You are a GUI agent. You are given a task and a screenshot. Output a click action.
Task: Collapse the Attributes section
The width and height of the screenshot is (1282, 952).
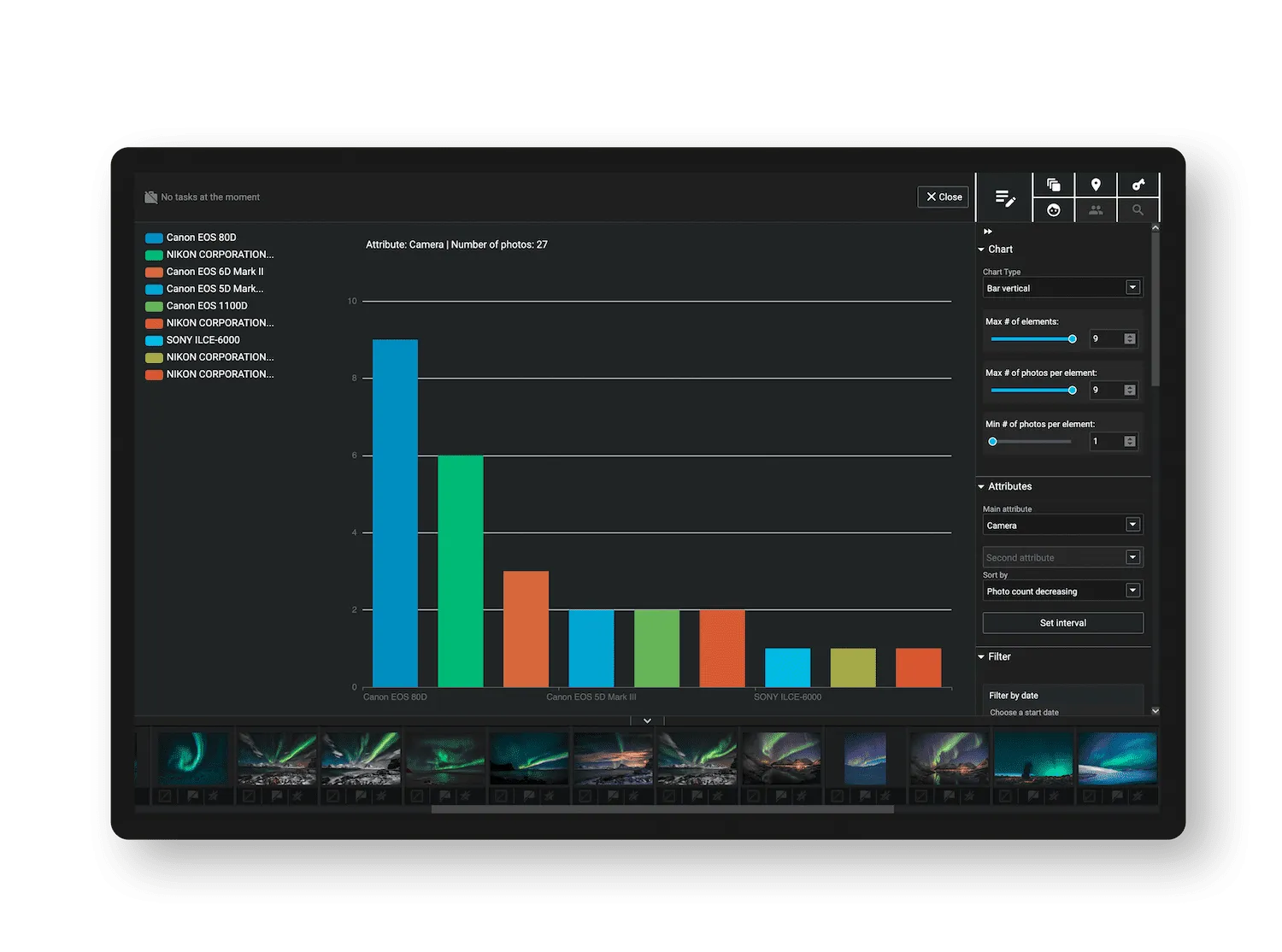pyautogui.click(x=981, y=486)
